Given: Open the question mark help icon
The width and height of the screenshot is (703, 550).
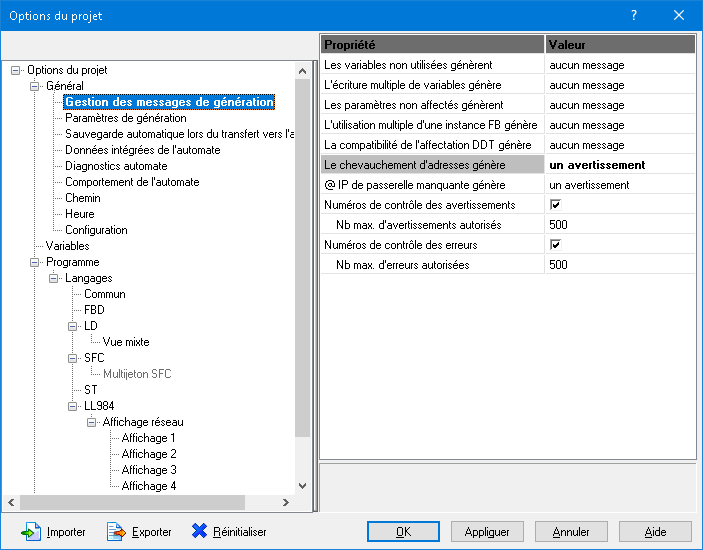Looking at the screenshot, I should point(633,15).
